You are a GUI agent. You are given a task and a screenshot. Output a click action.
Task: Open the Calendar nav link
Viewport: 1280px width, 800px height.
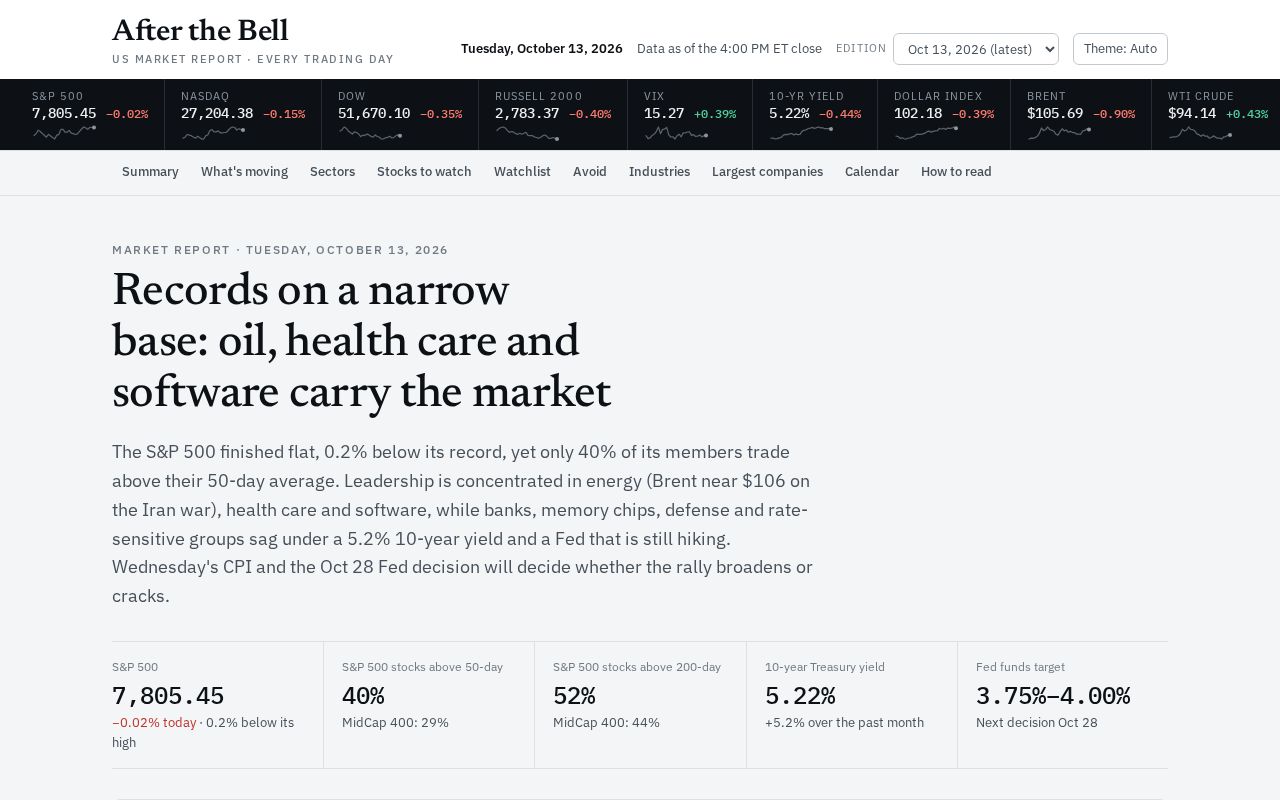[872, 172]
